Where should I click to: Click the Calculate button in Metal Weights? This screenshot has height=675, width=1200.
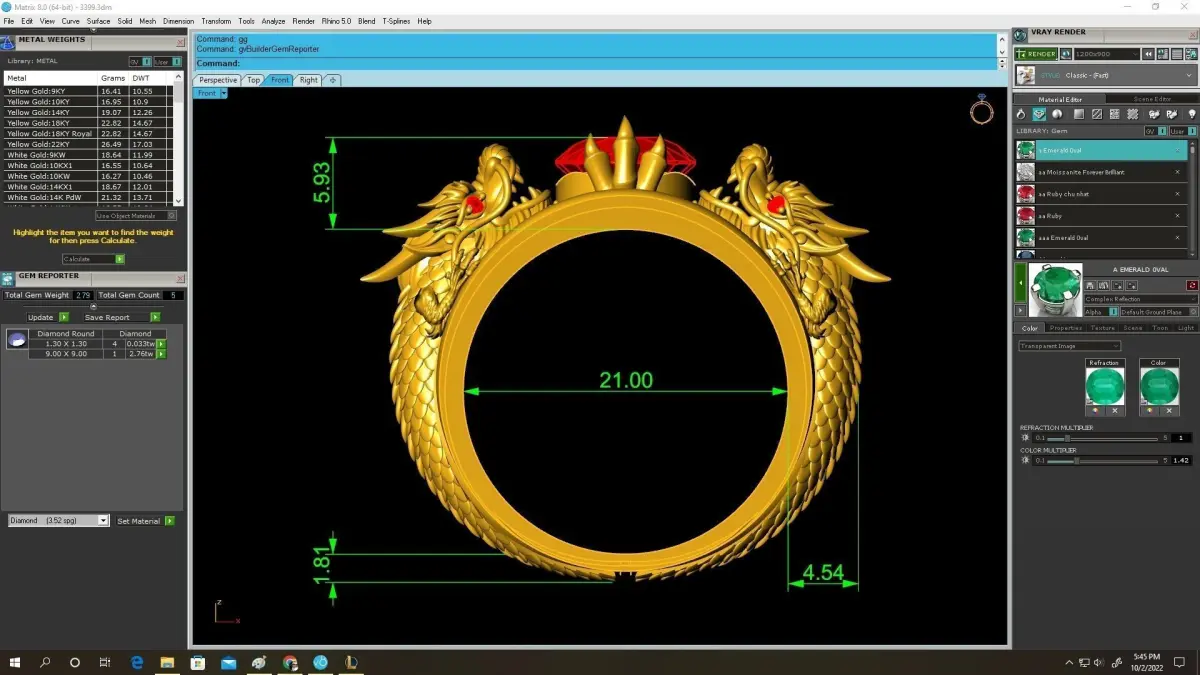point(93,259)
